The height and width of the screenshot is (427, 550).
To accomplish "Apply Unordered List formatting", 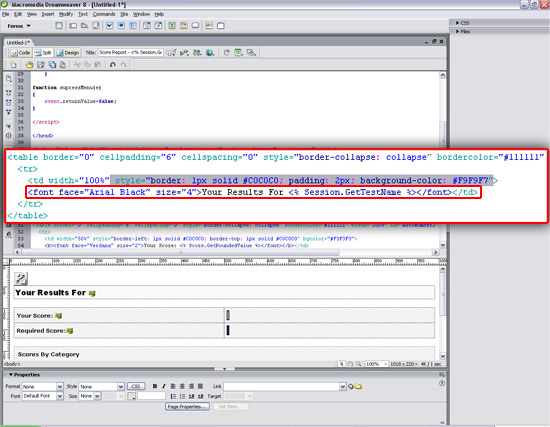I will tap(173, 396).
